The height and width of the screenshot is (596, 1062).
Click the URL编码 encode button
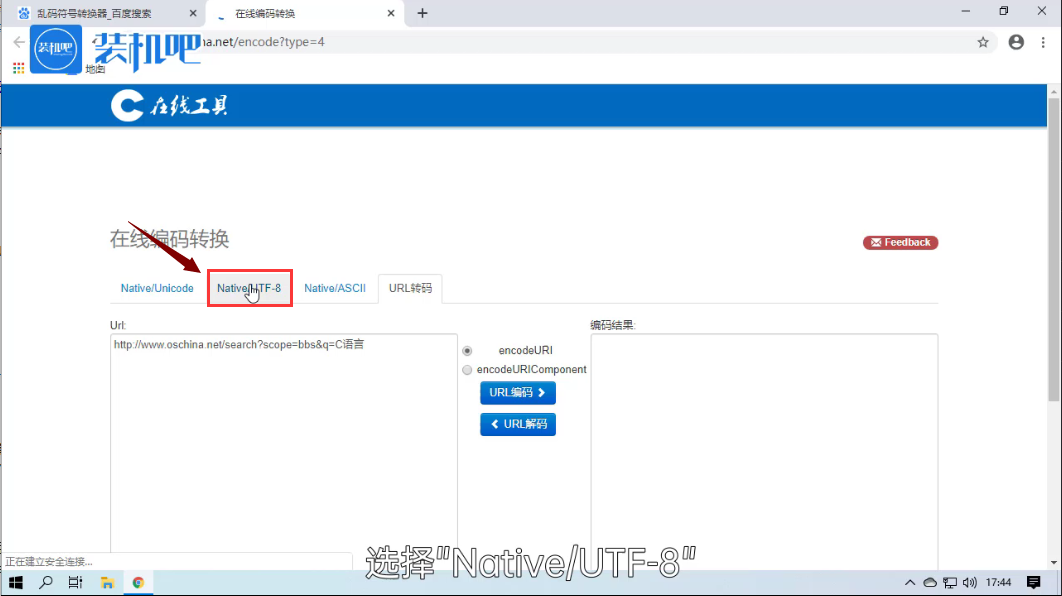pos(518,393)
